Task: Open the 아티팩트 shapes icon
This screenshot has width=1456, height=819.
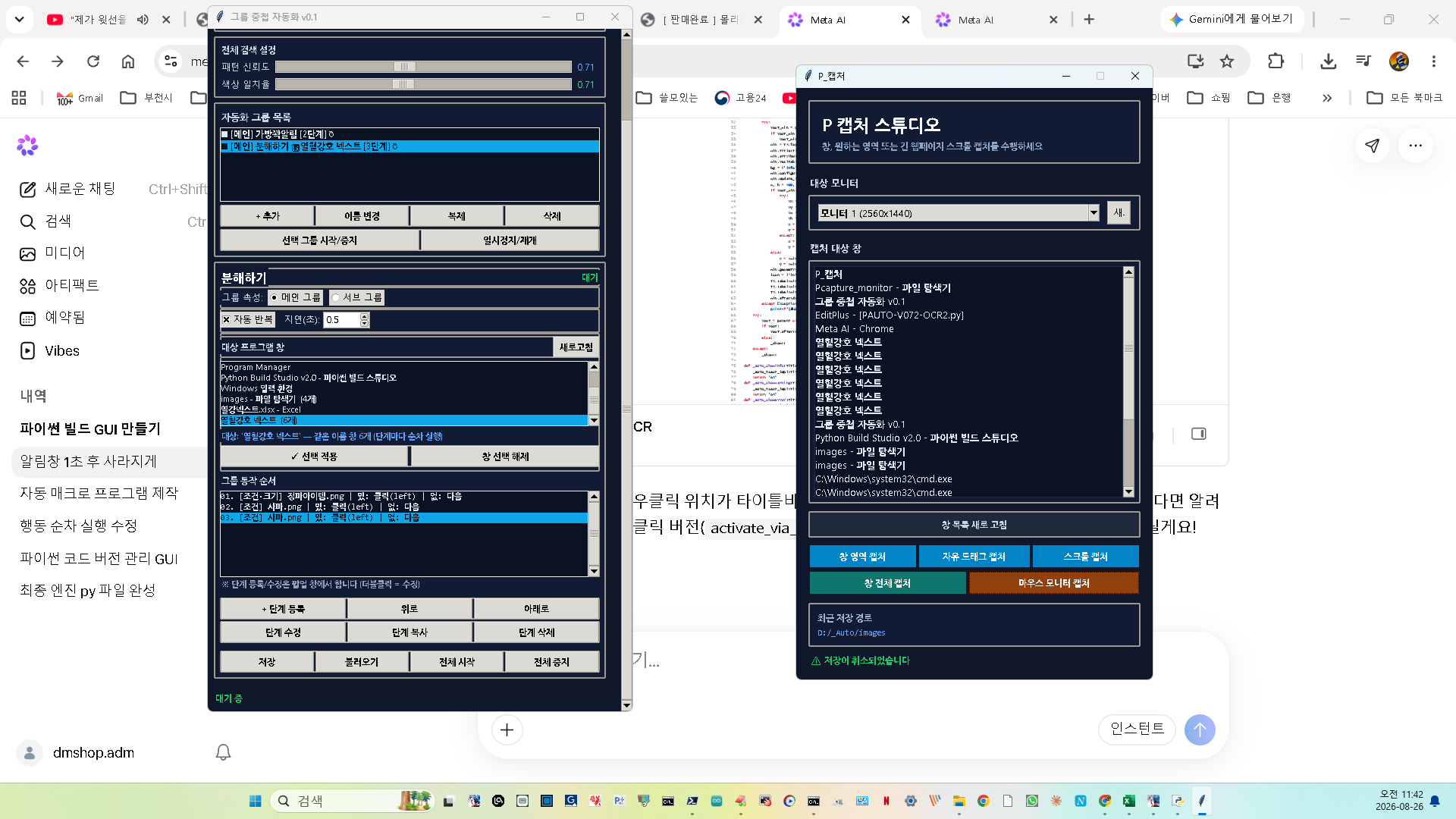Action: pos(28,286)
